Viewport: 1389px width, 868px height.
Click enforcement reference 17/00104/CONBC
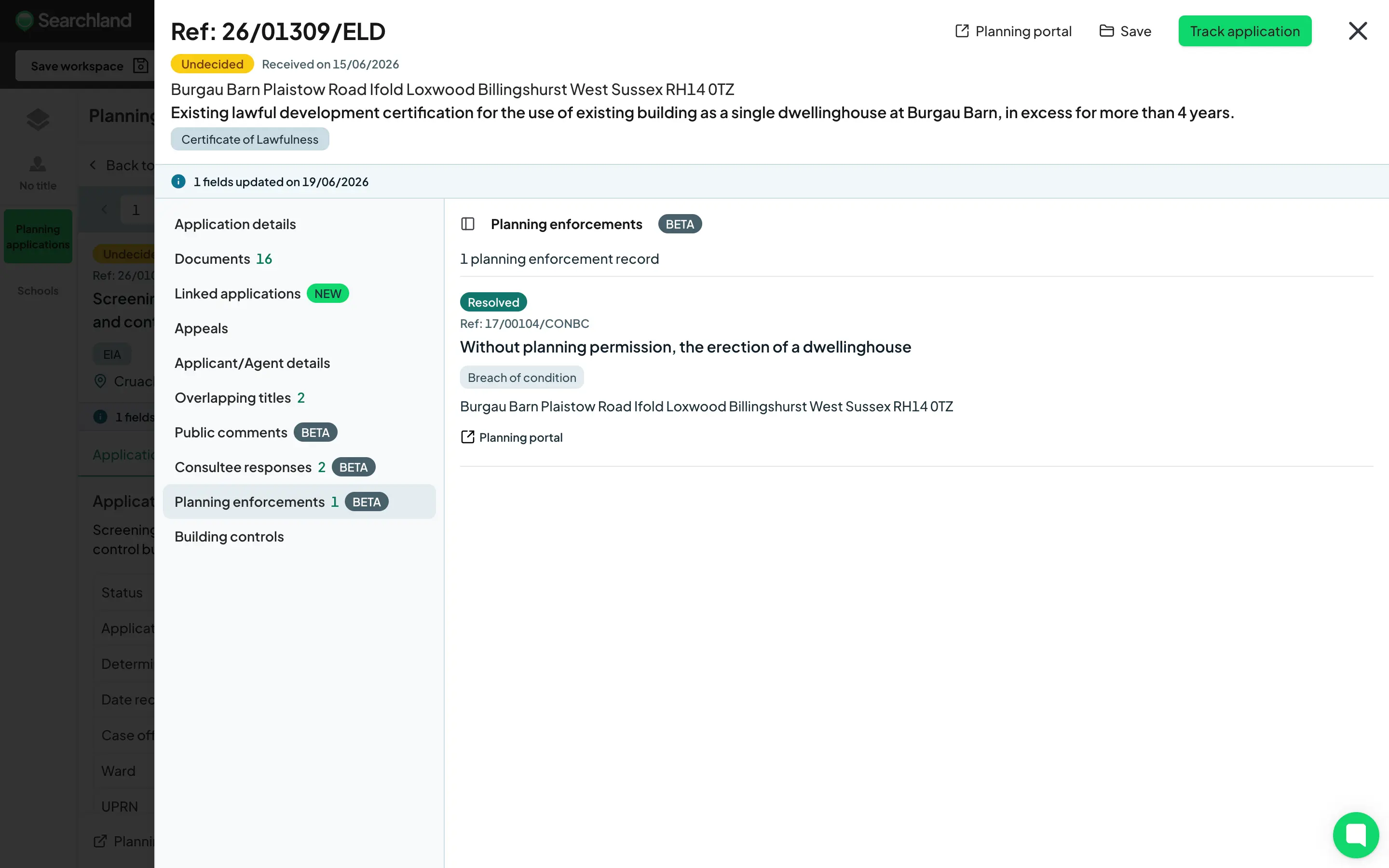[x=525, y=323]
